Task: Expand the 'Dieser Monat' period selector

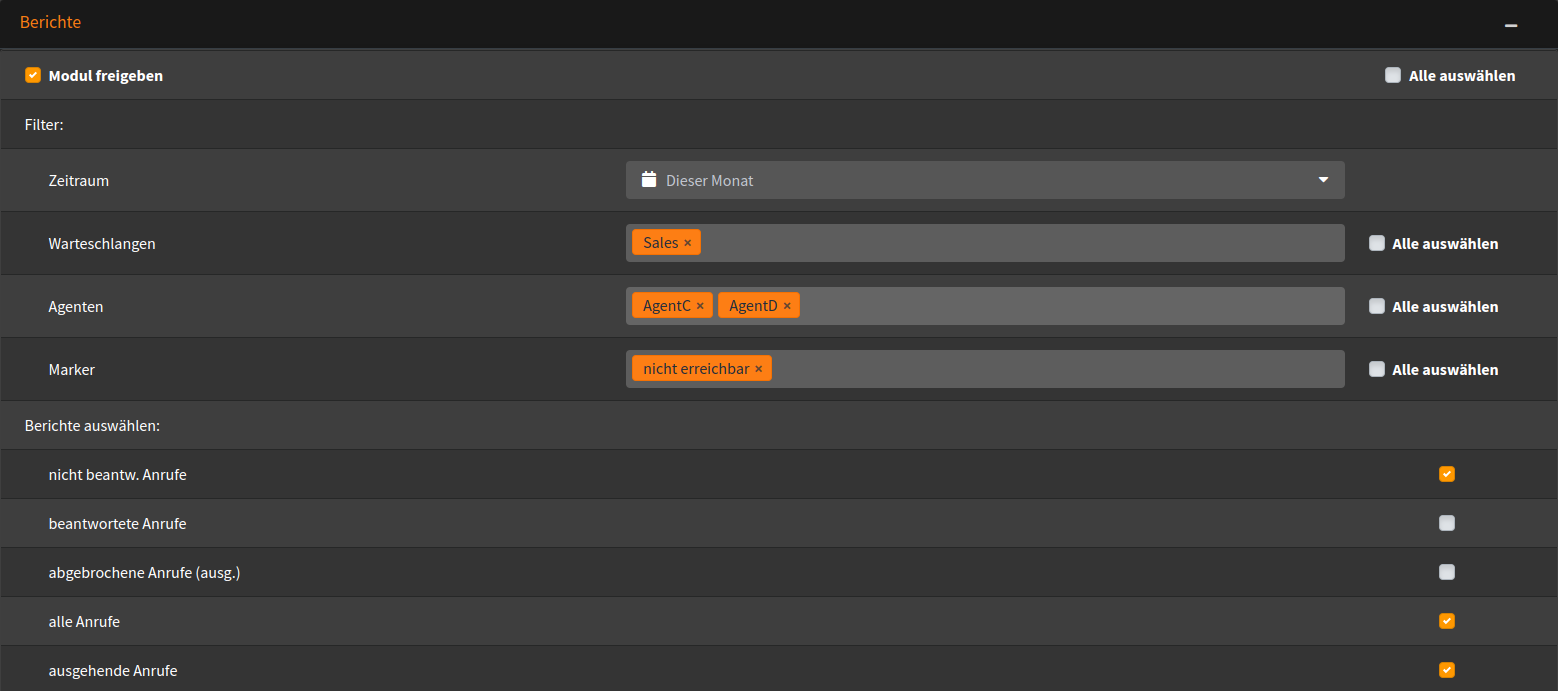Action: [985, 180]
